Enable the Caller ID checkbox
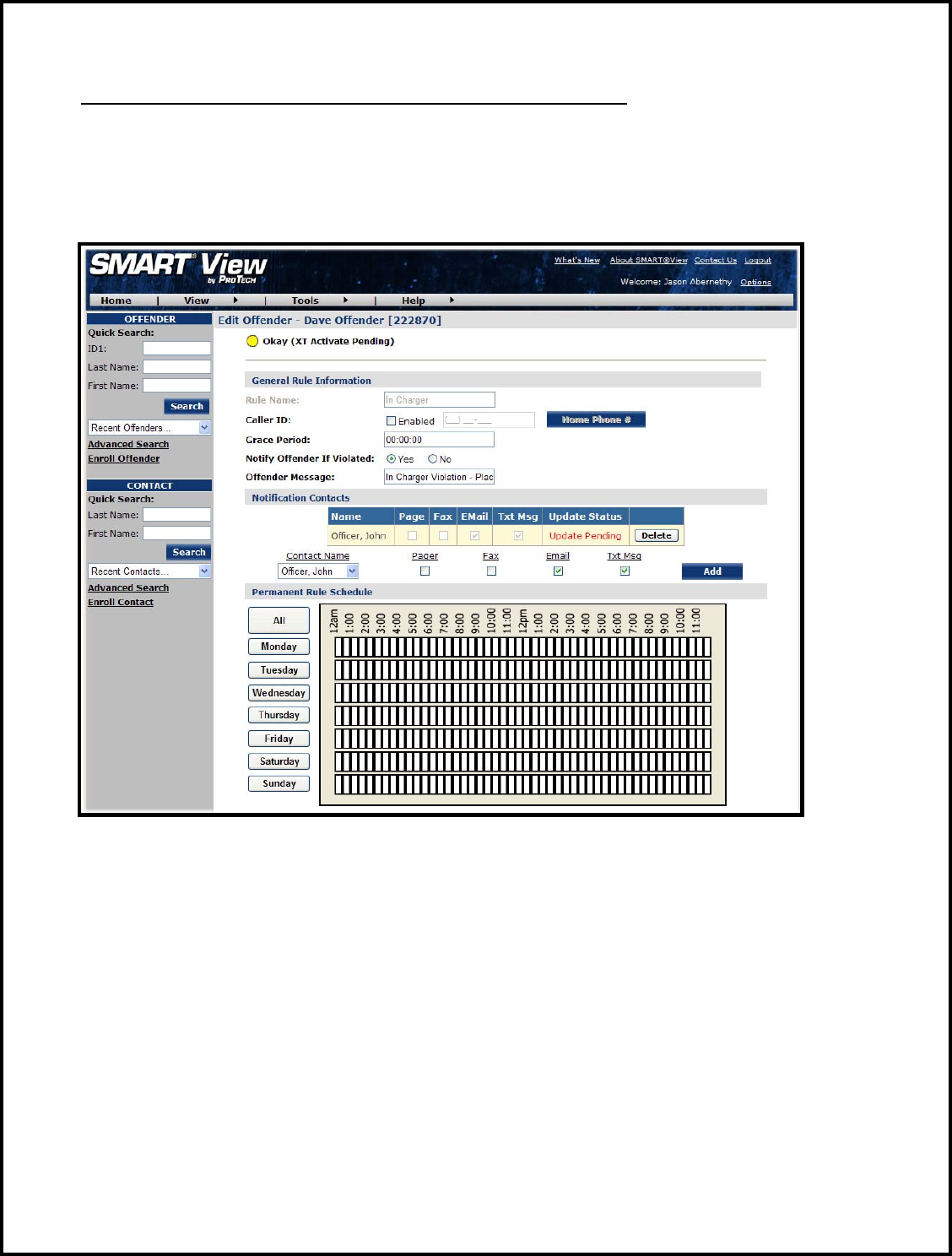The image size is (952, 1256). coord(391,420)
